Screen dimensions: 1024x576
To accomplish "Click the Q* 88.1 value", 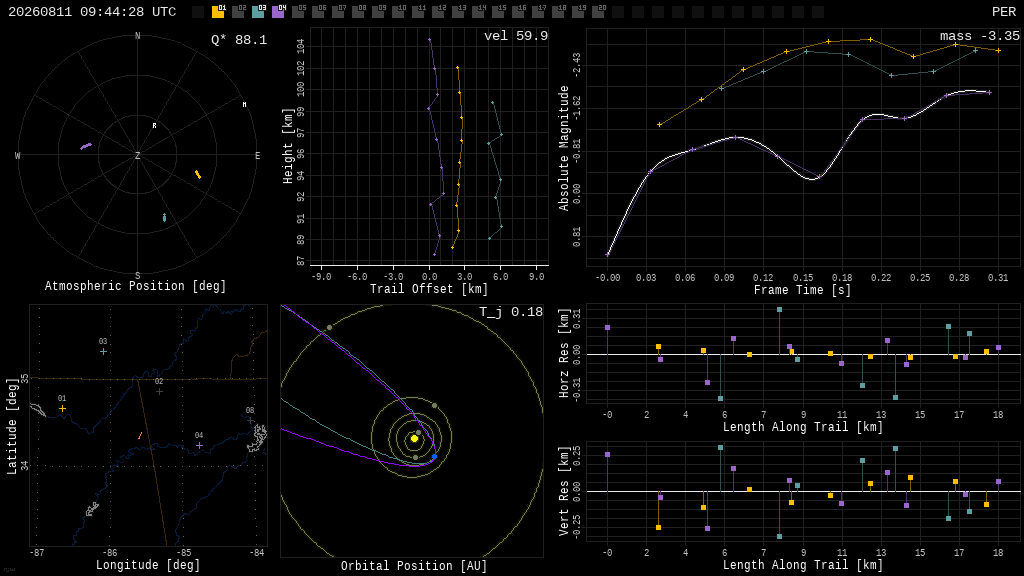I will [239, 40].
